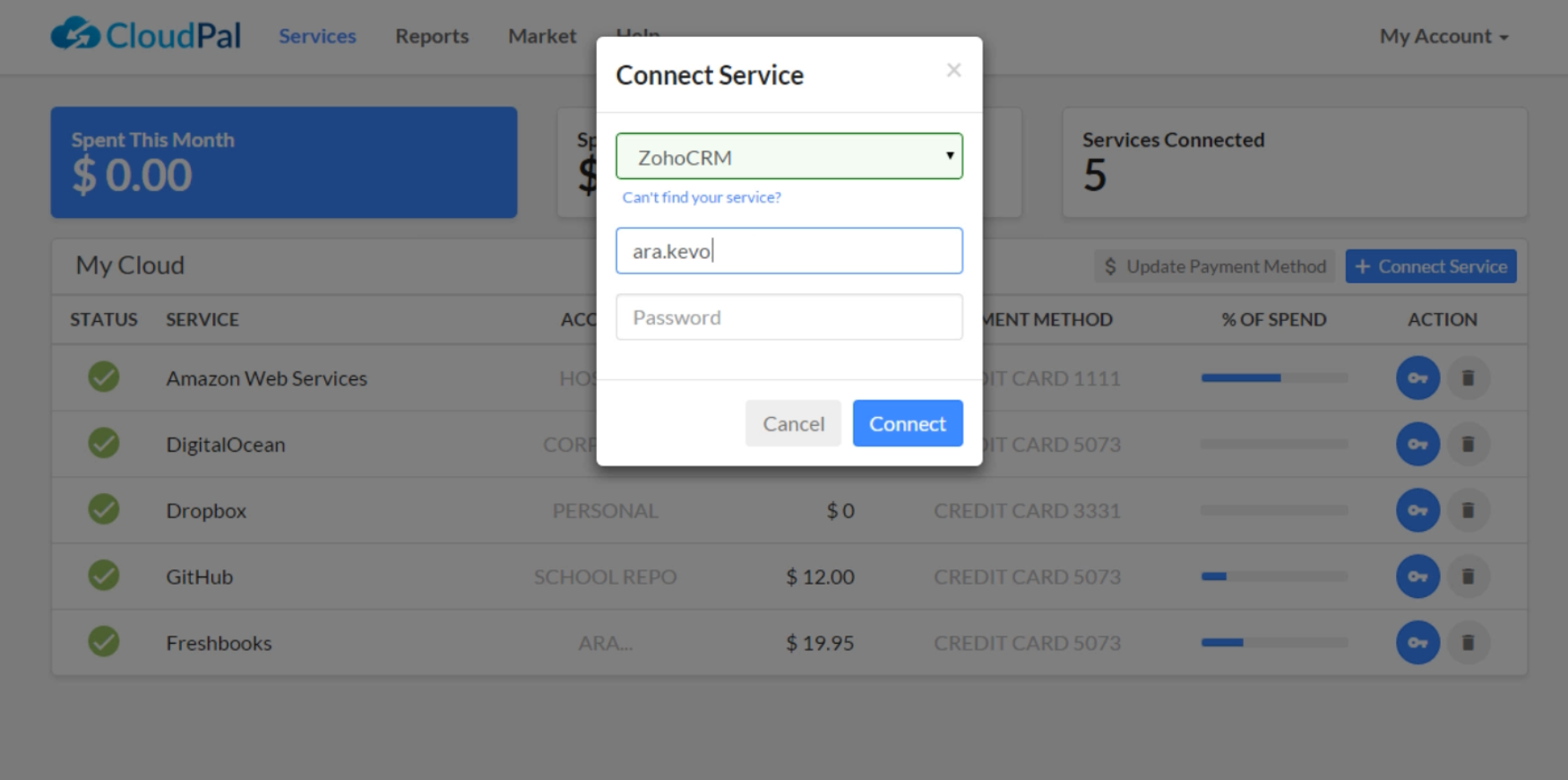Click the "$ 0" amount for Dropbox

point(840,510)
